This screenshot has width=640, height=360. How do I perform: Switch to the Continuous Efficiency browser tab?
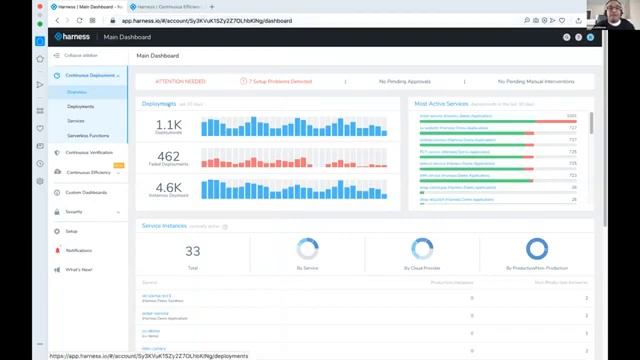[x=167, y=7]
